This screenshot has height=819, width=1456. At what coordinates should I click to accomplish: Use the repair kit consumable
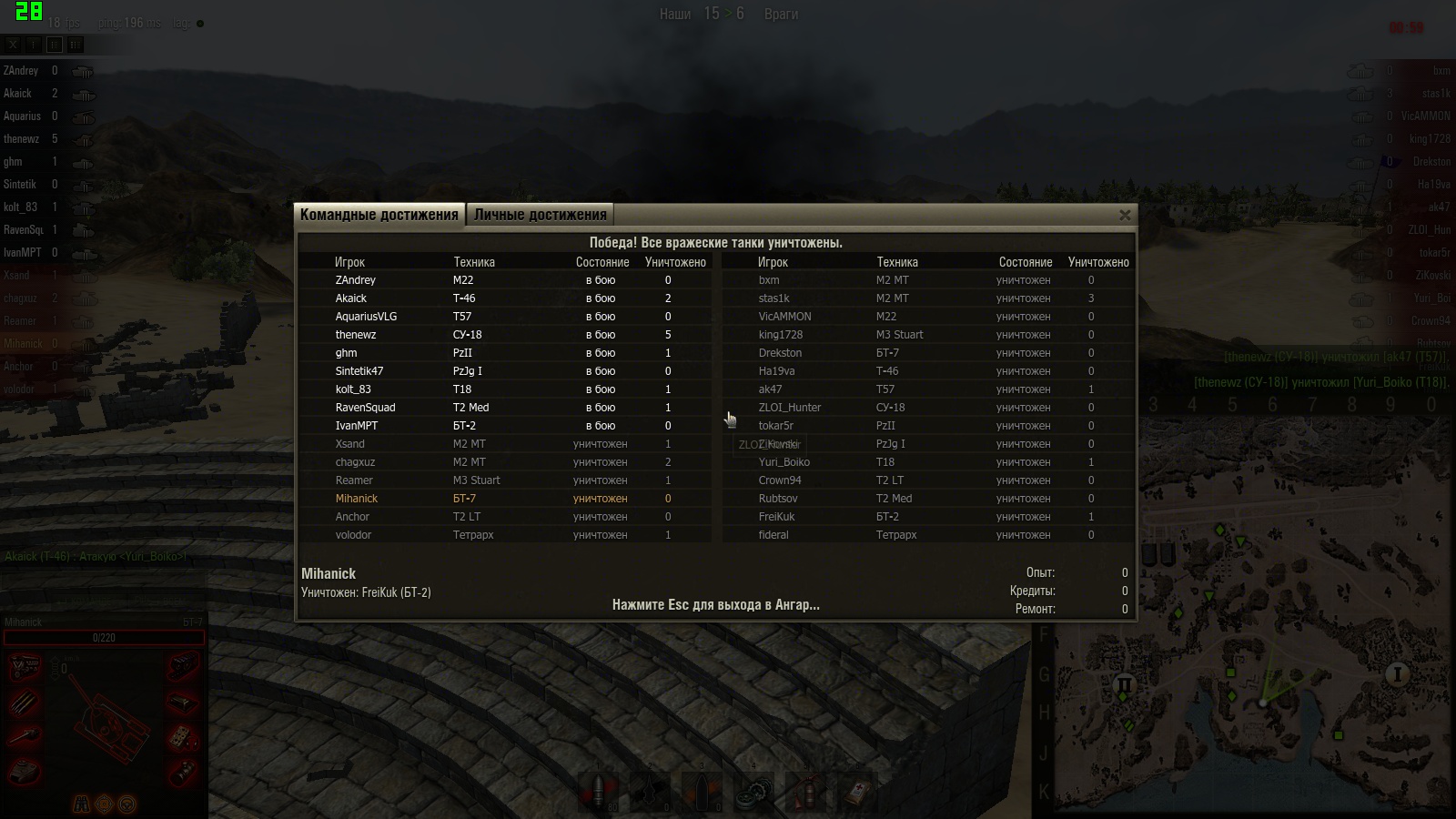click(x=753, y=792)
